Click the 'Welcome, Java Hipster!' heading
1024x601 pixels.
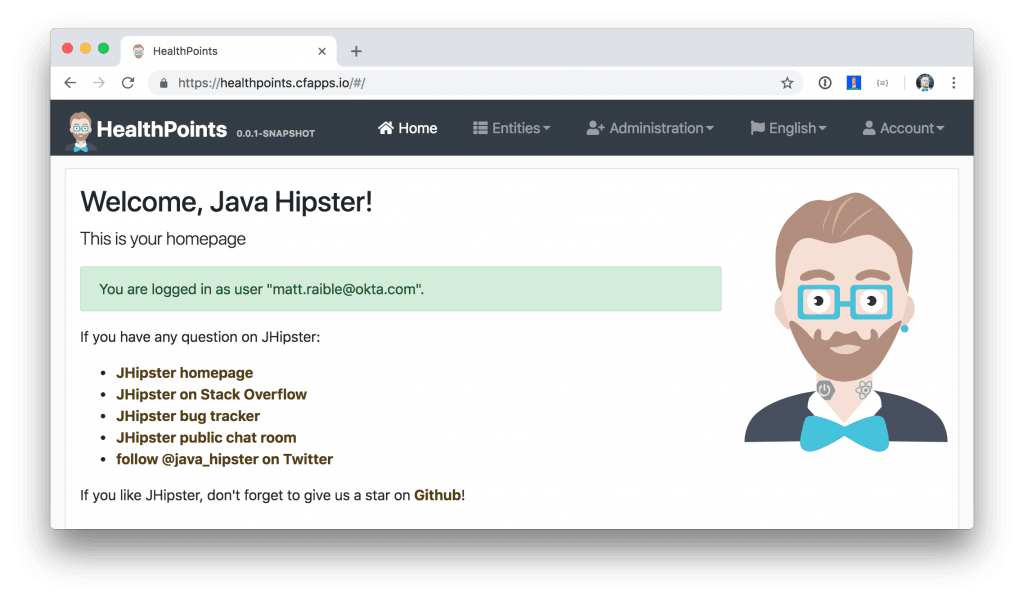pyautogui.click(x=227, y=202)
